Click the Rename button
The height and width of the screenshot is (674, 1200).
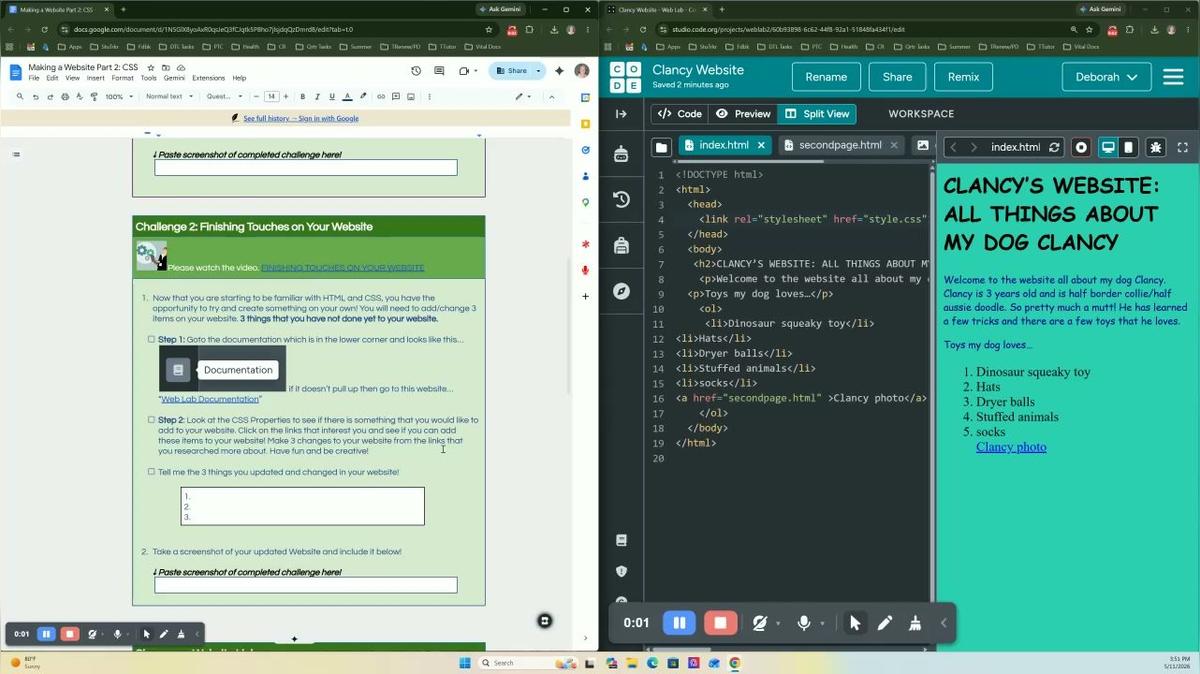826,77
